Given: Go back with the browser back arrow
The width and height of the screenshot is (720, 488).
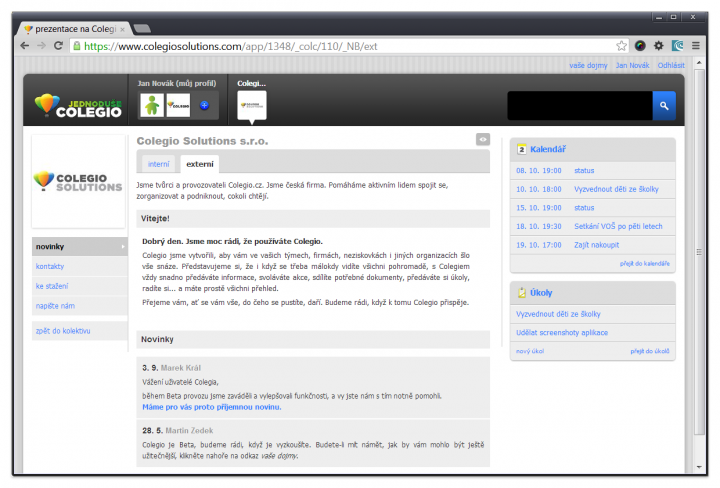Looking at the screenshot, I should click(25, 46).
